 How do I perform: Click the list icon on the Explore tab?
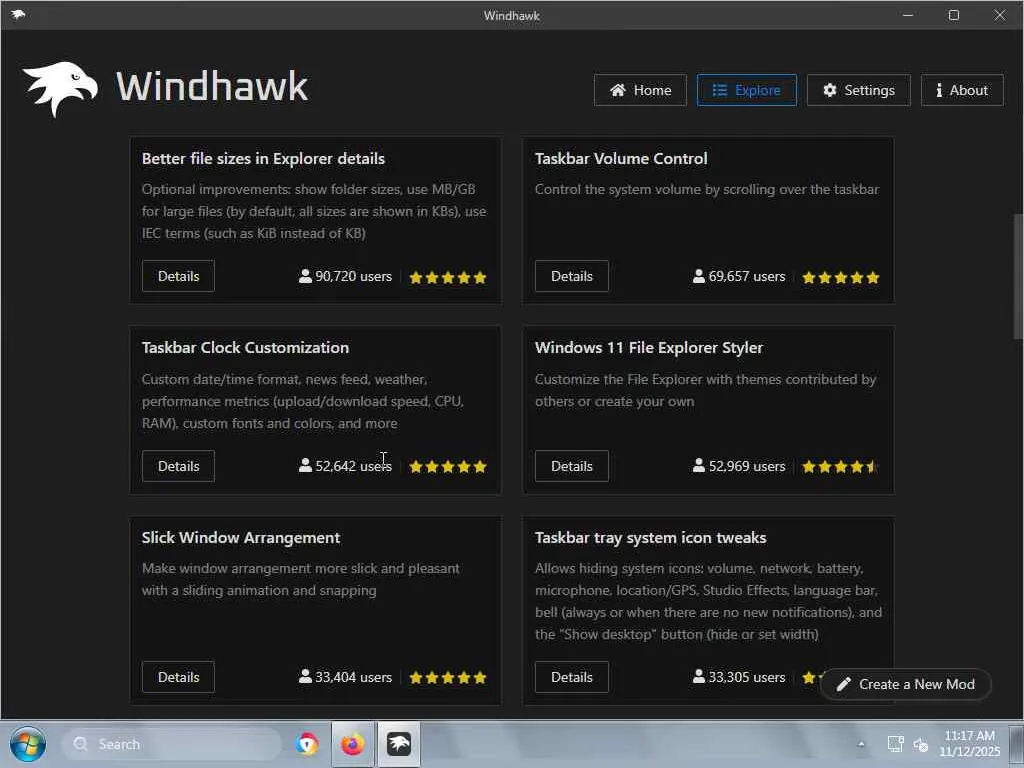(720, 90)
